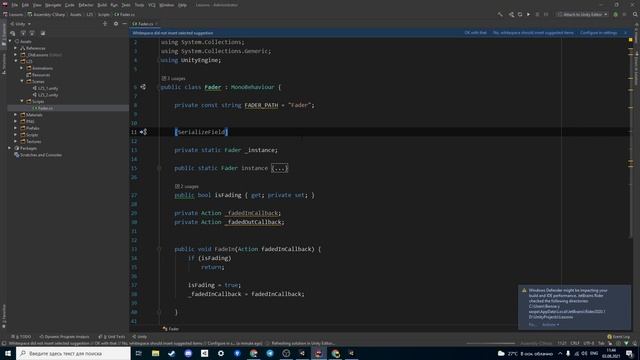Open the View menu
640x360 pixels.
point(37,5)
